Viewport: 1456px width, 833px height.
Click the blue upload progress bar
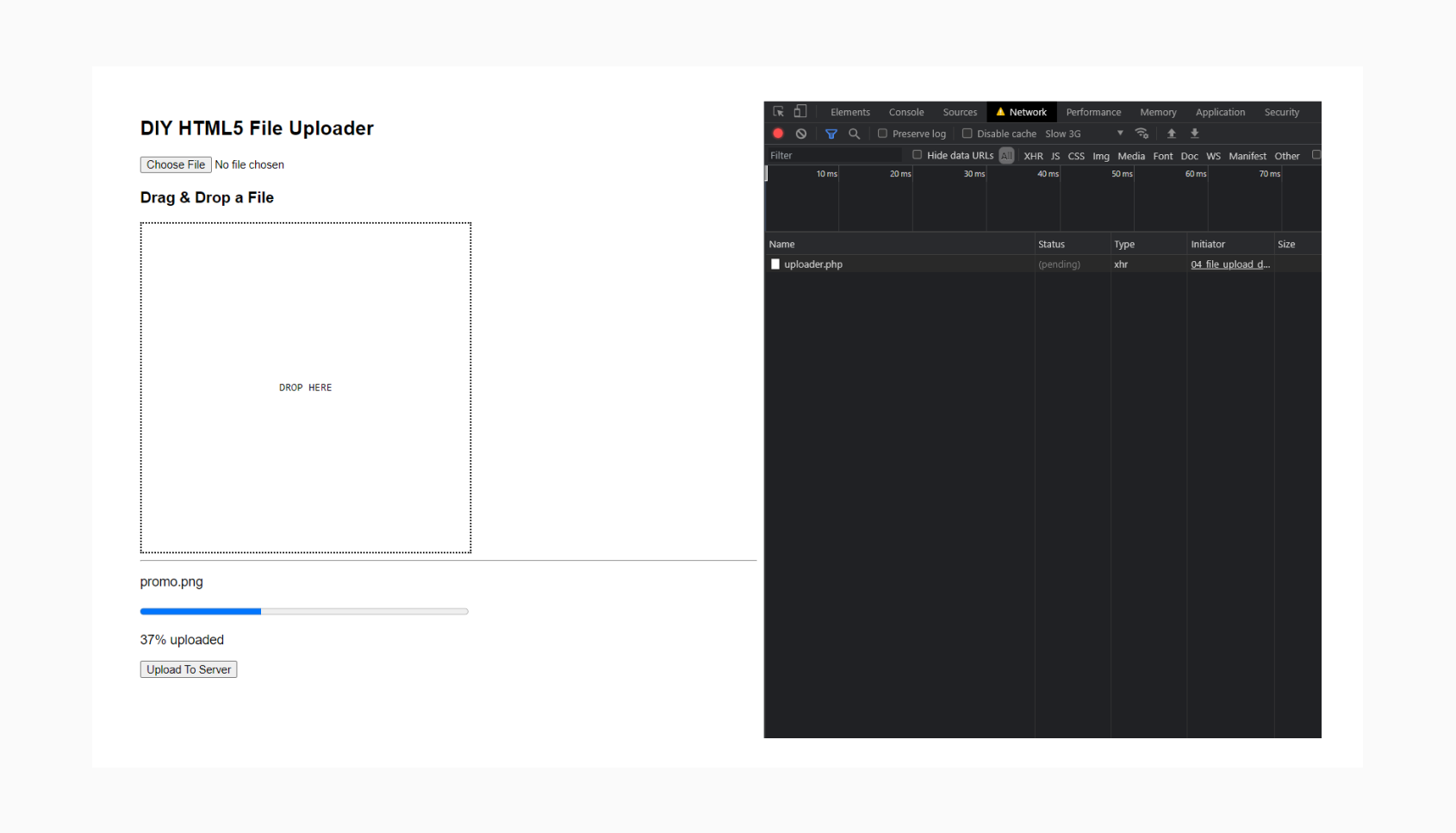(x=200, y=612)
